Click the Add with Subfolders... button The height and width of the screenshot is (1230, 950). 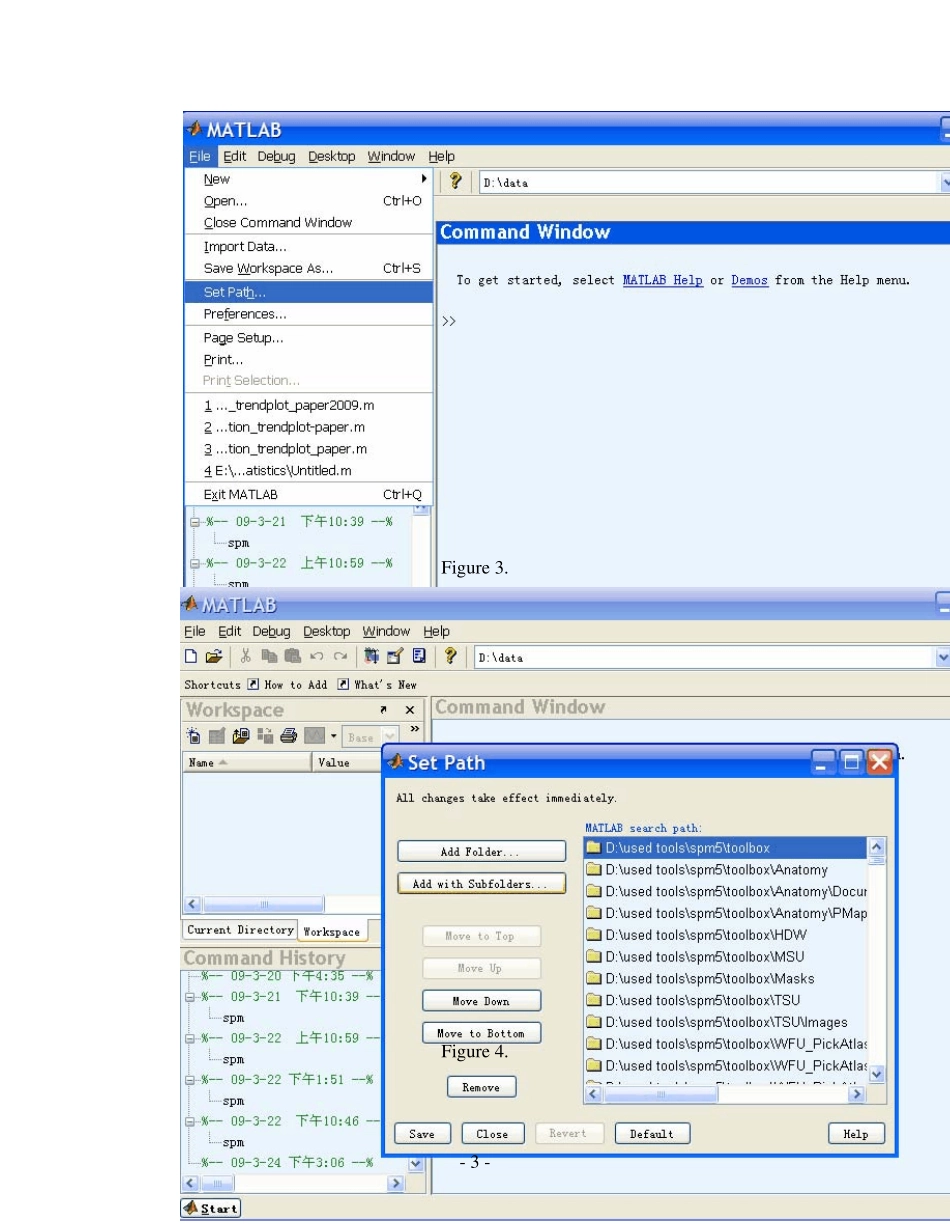[x=481, y=884]
